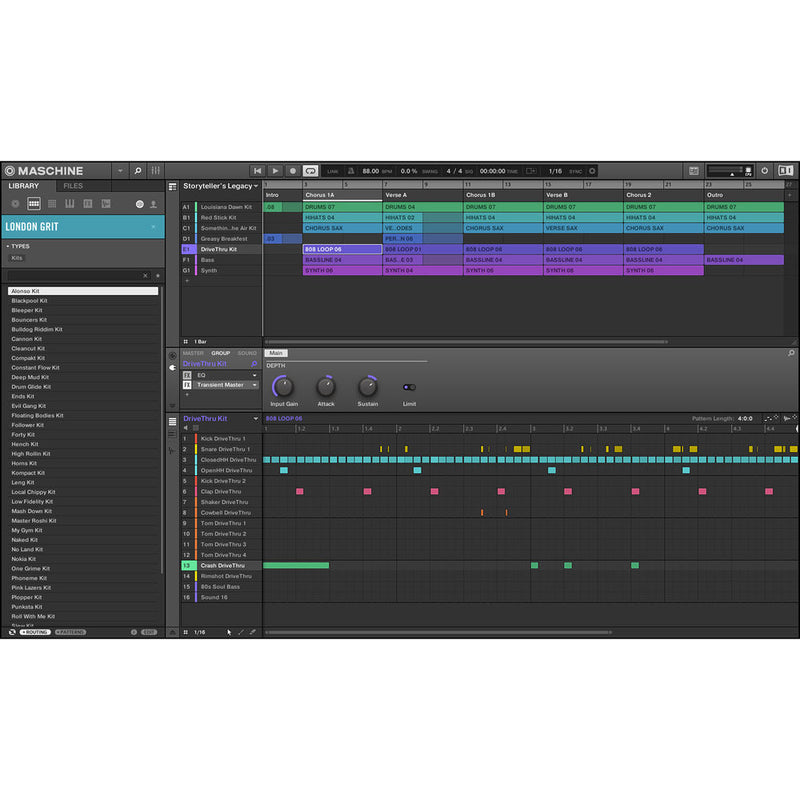The width and height of the screenshot is (800, 800).
Task: Click the record button in the transport bar
Action: [292, 170]
